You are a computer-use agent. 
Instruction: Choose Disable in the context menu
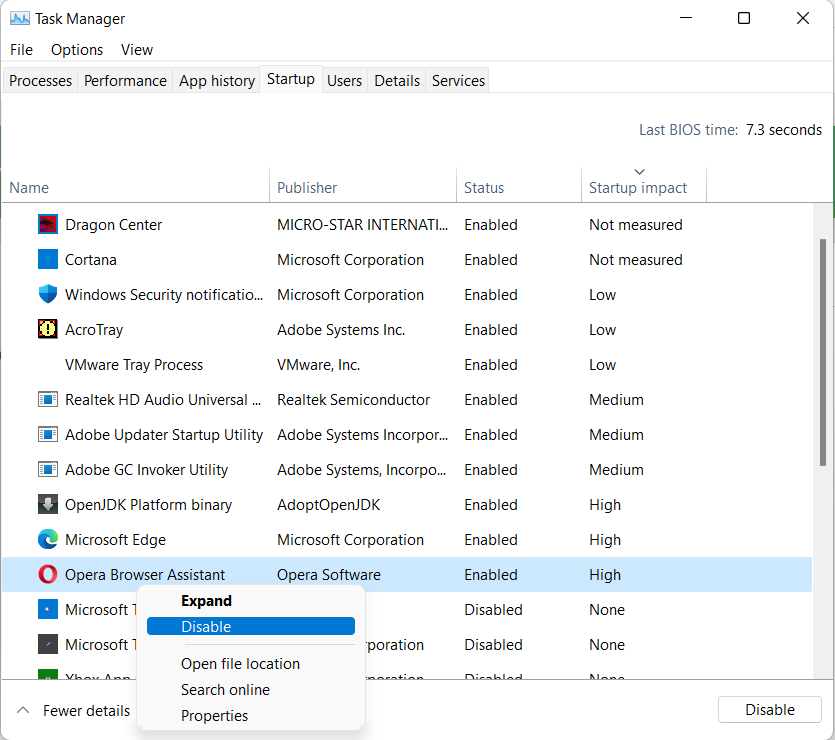pyautogui.click(x=251, y=627)
